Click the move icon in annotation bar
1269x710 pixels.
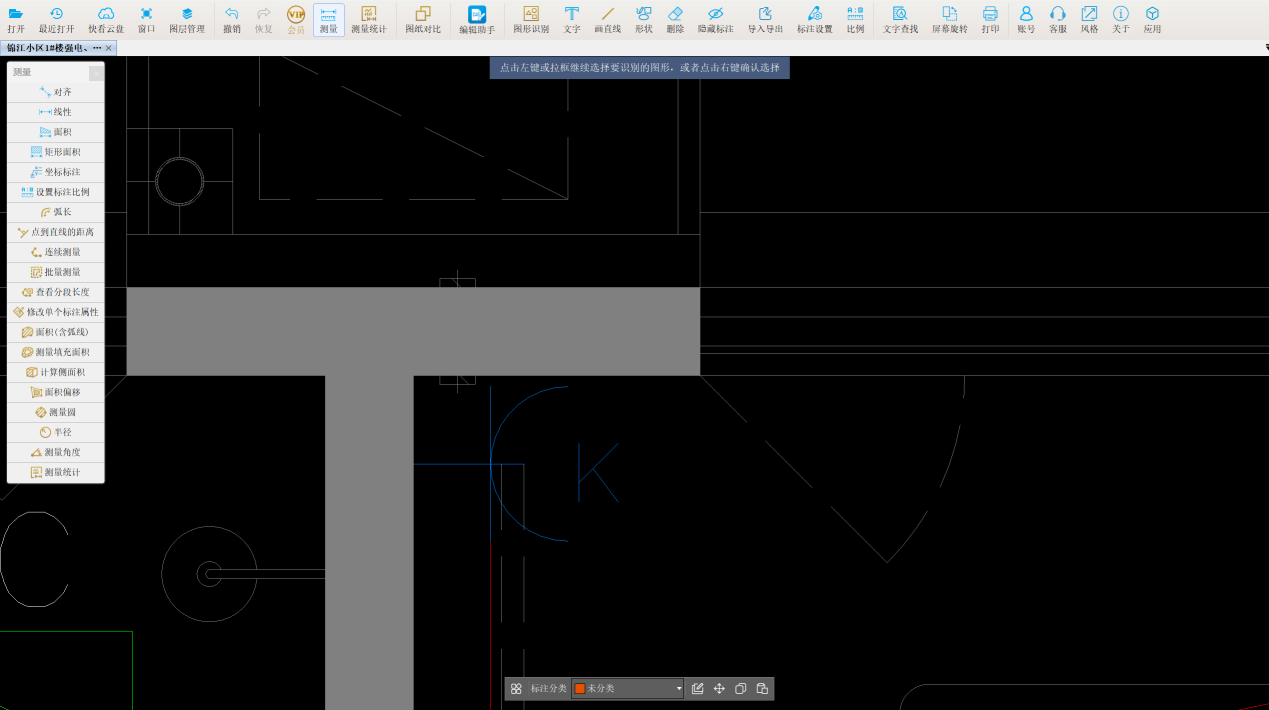(719, 689)
